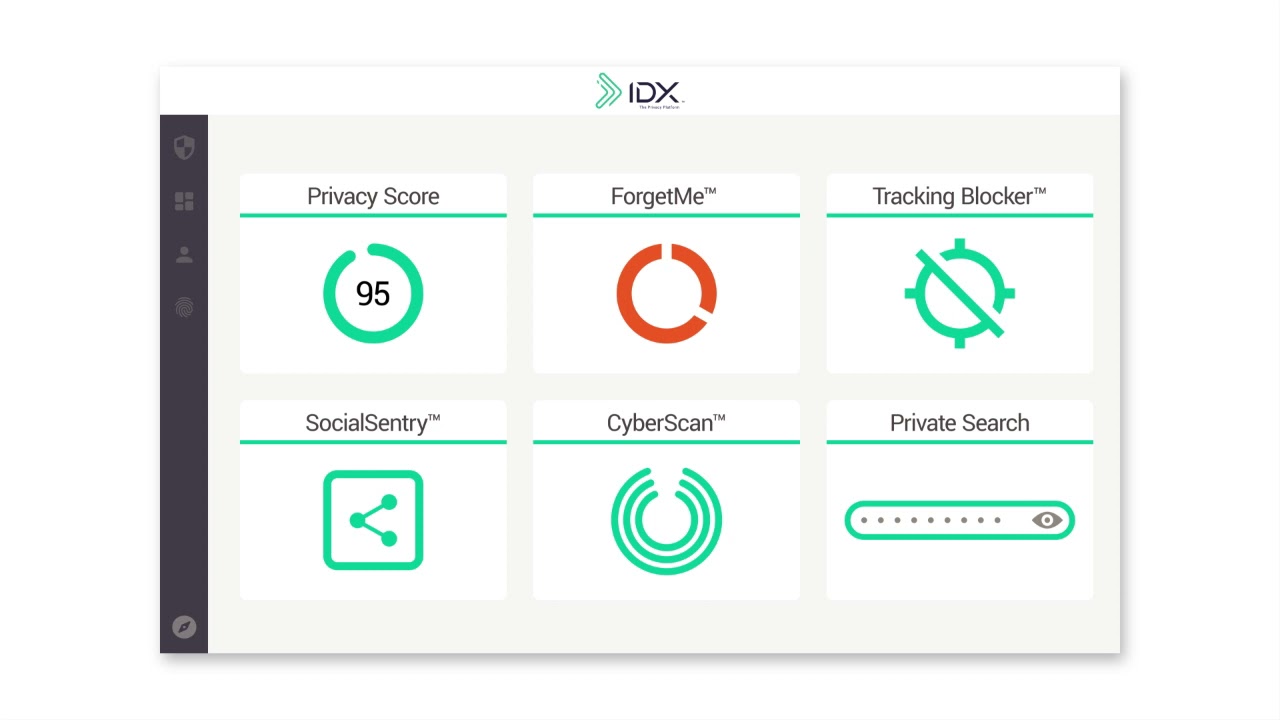1280x720 pixels.
Task: Click the shield icon in the sidebar
Action: pyautogui.click(x=184, y=148)
